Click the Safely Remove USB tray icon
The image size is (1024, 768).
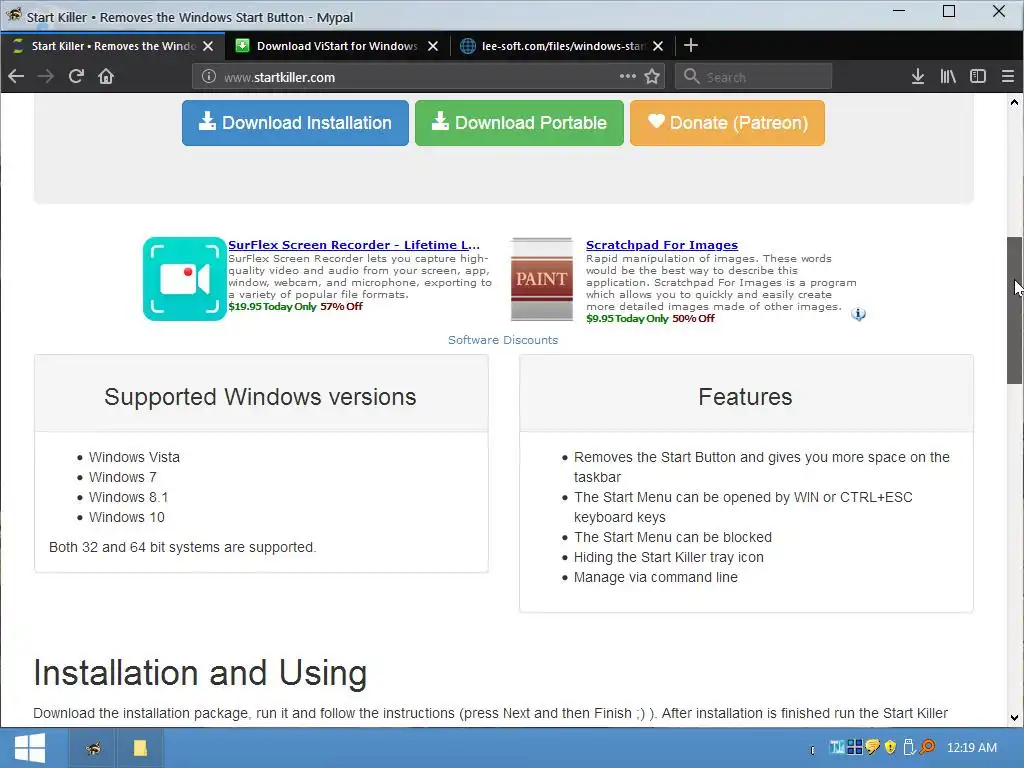(908, 747)
